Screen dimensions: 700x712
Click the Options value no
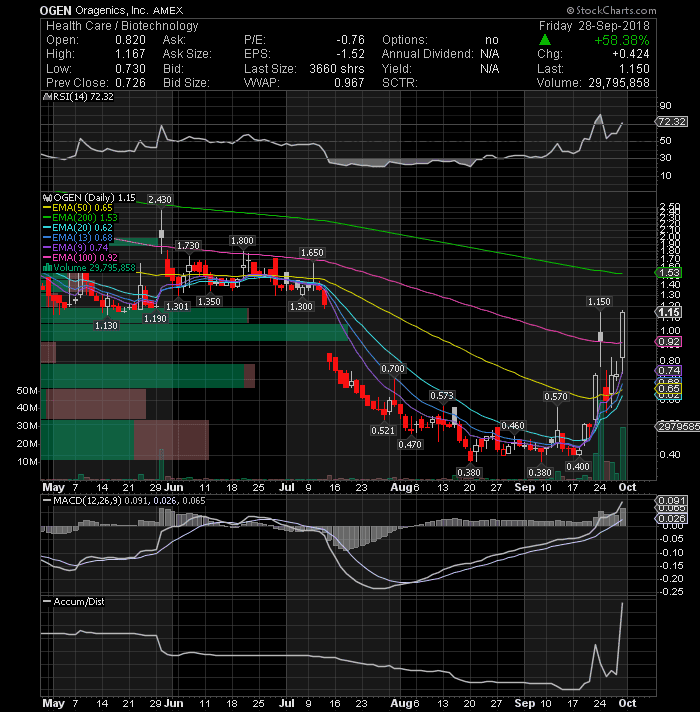492,40
